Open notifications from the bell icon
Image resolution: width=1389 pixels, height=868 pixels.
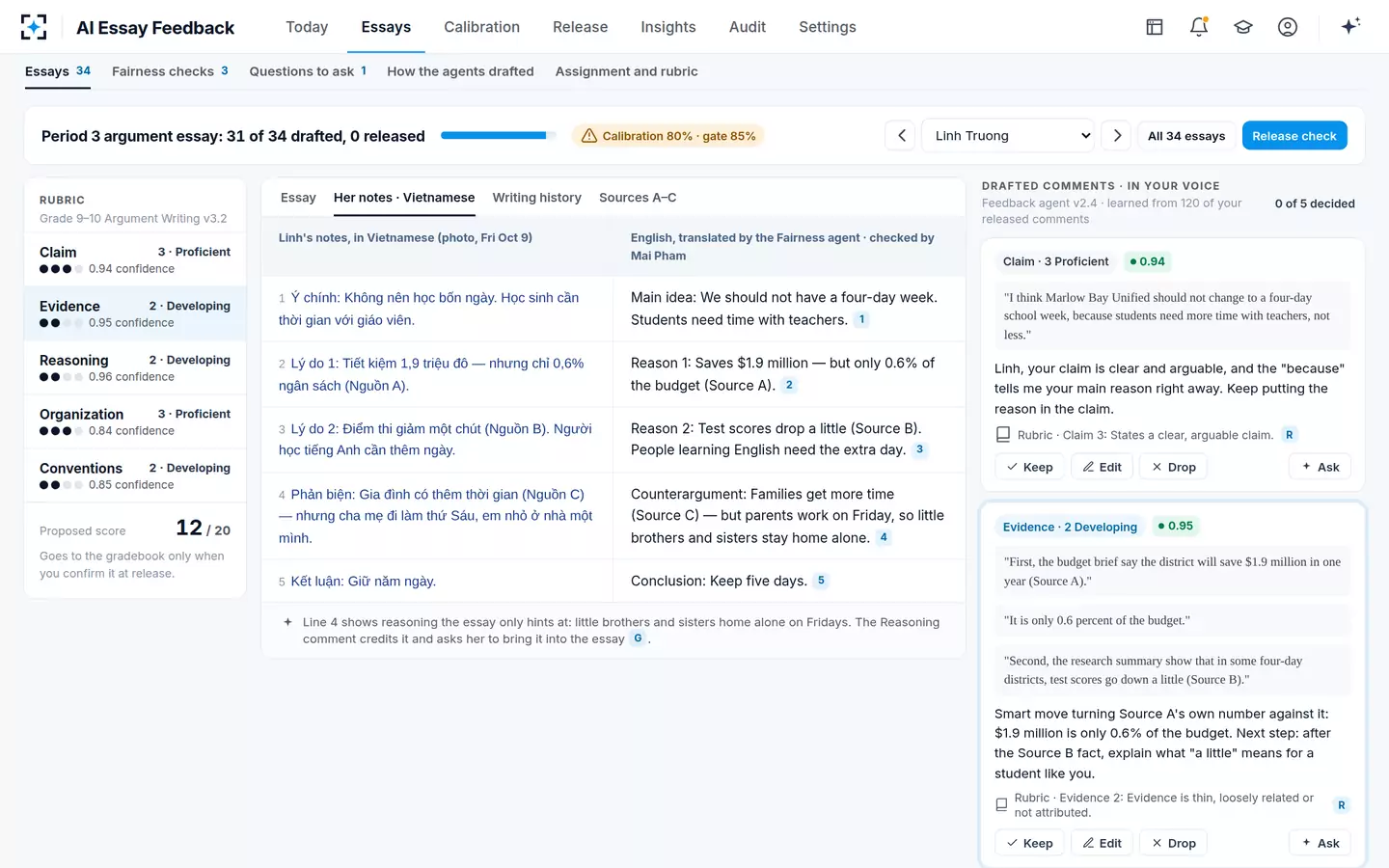(x=1199, y=27)
